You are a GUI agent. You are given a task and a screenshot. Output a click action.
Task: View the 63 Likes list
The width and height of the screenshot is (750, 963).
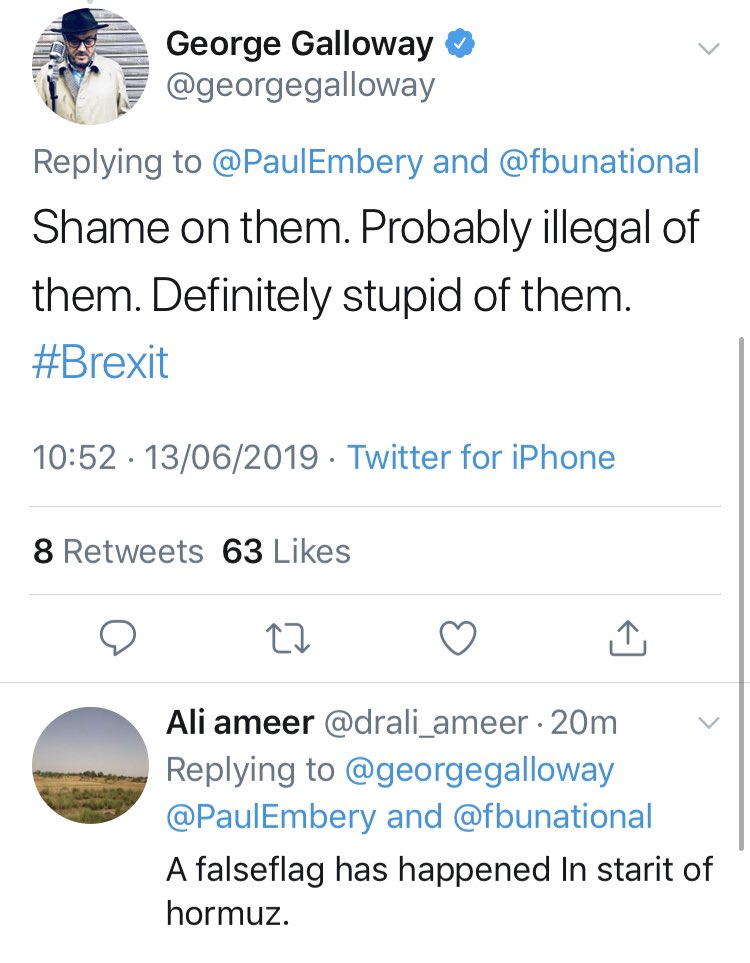[x=286, y=551]
